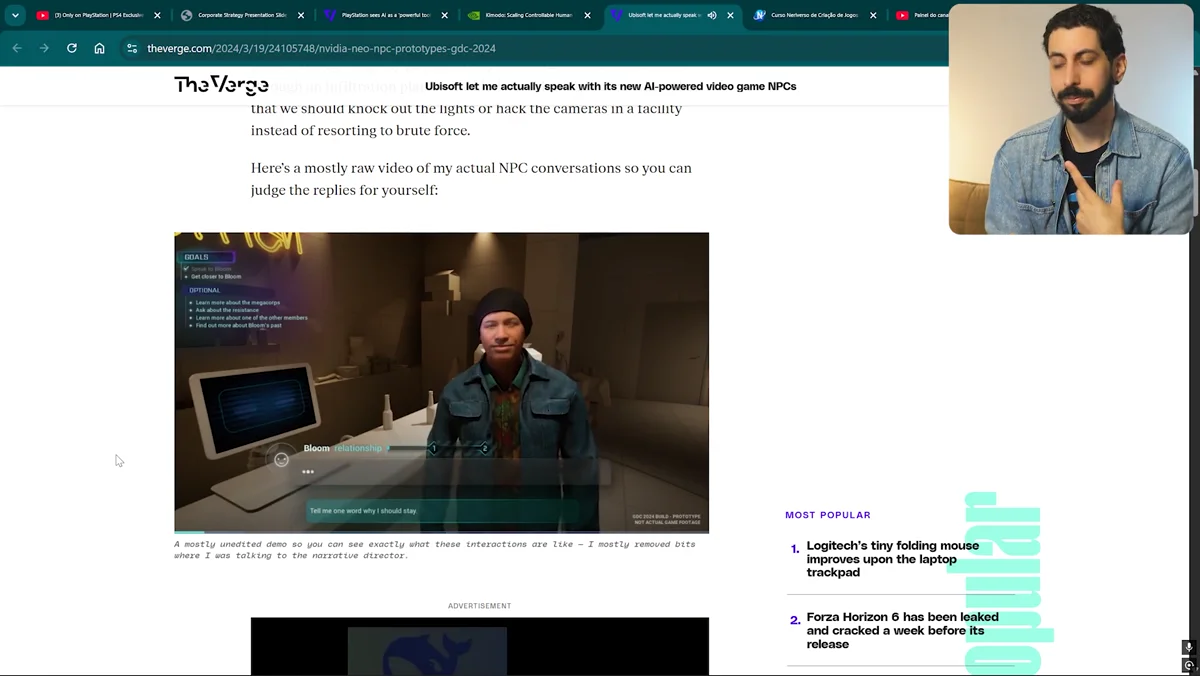Close the PlayStation sees AI tab

pyautogui.click(x=445, y=15)
